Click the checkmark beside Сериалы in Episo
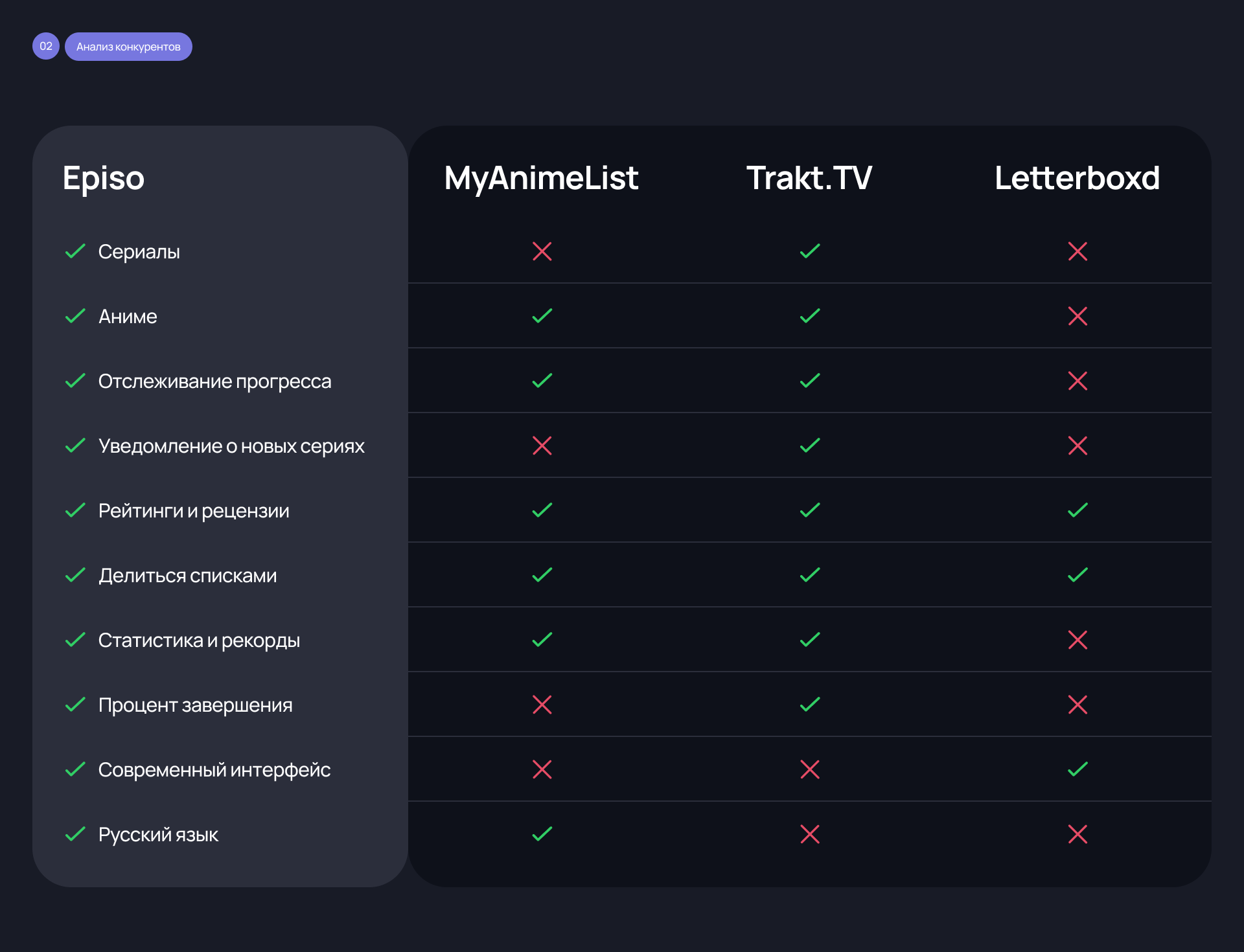Image resolution: width=1244 pixels, height=952 pixels. tap(76, 251)
